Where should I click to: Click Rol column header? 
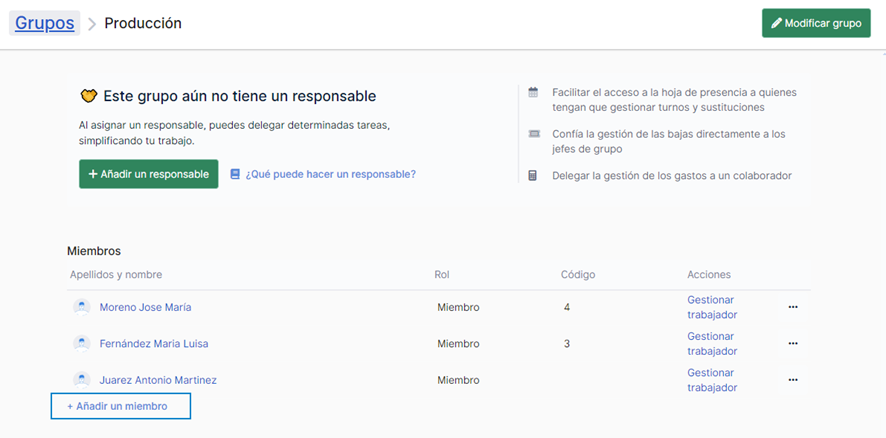(442, 275)
